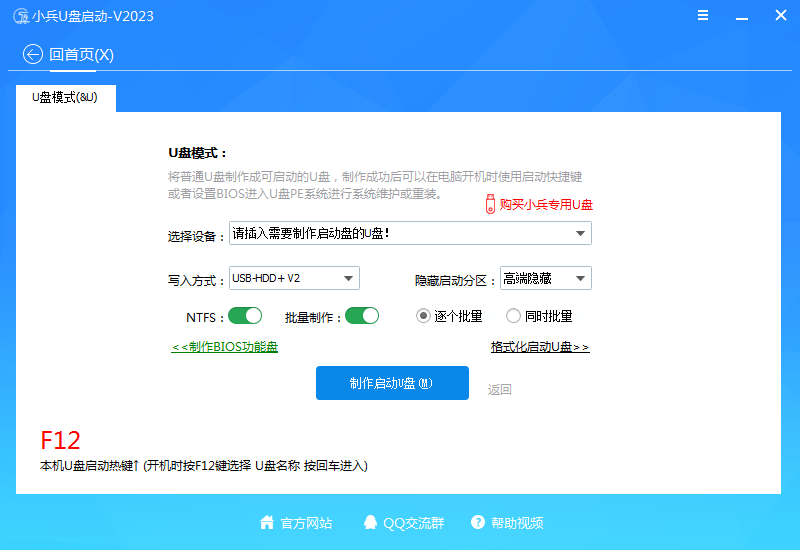800x550 pixels.
Task: Click the house icon for official website
Action: (x=267, y=522)
